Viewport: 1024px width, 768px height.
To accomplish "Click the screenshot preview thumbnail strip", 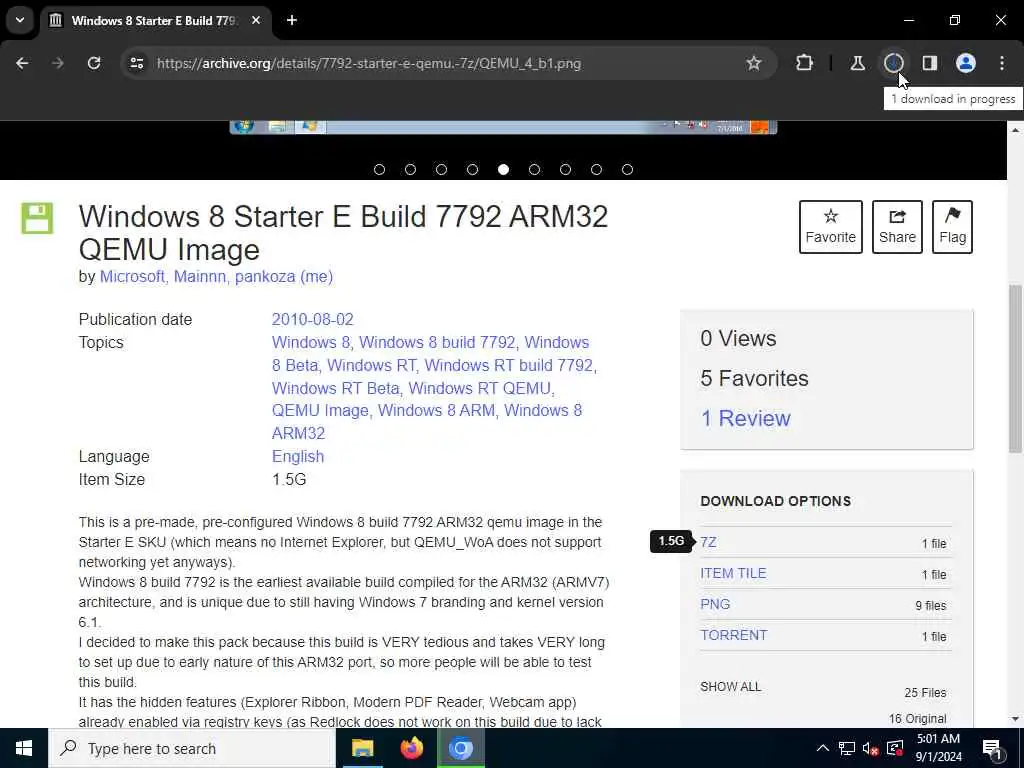I will (x=503, y=127).
